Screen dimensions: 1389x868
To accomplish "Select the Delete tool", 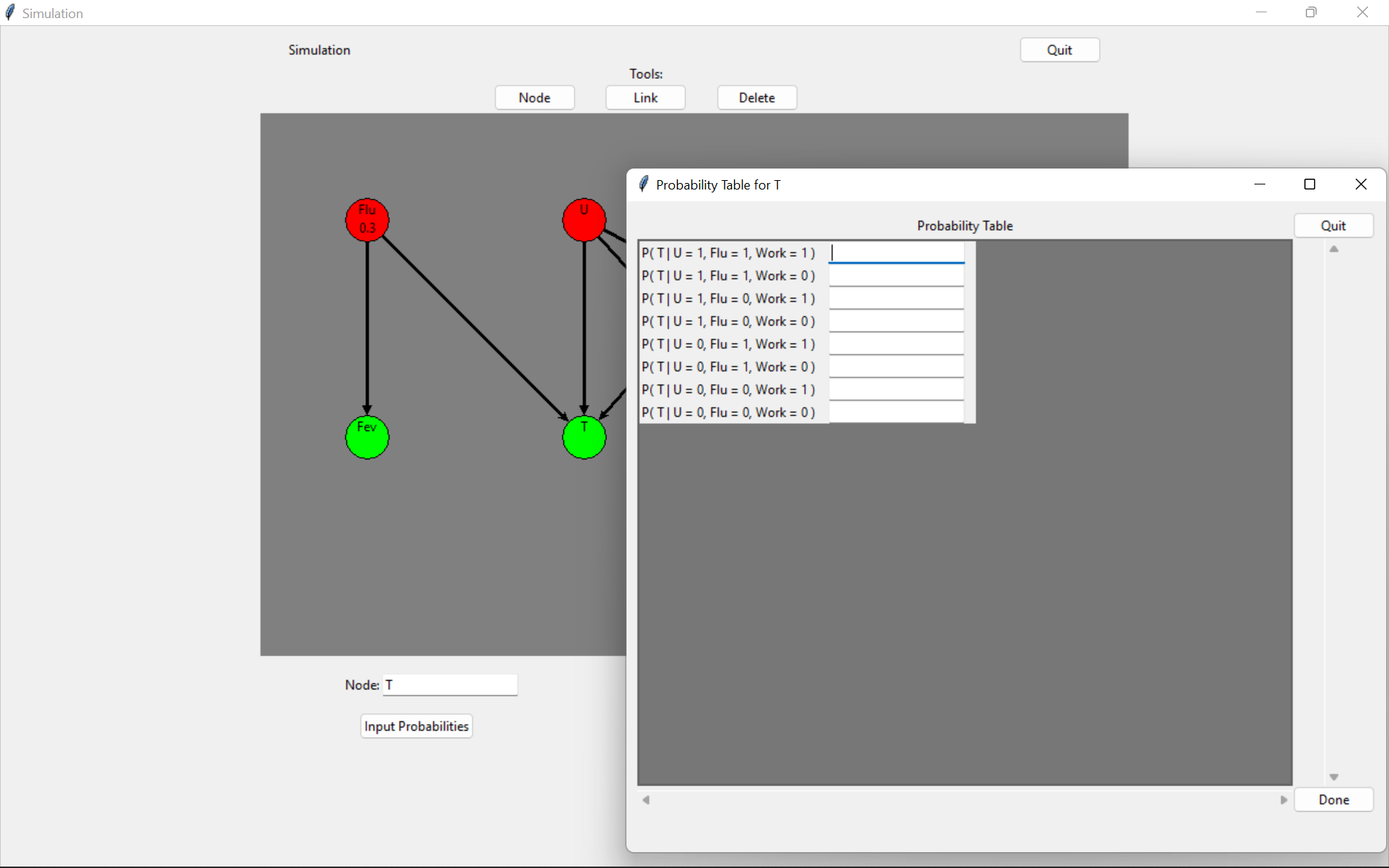I will click(757, 97).
